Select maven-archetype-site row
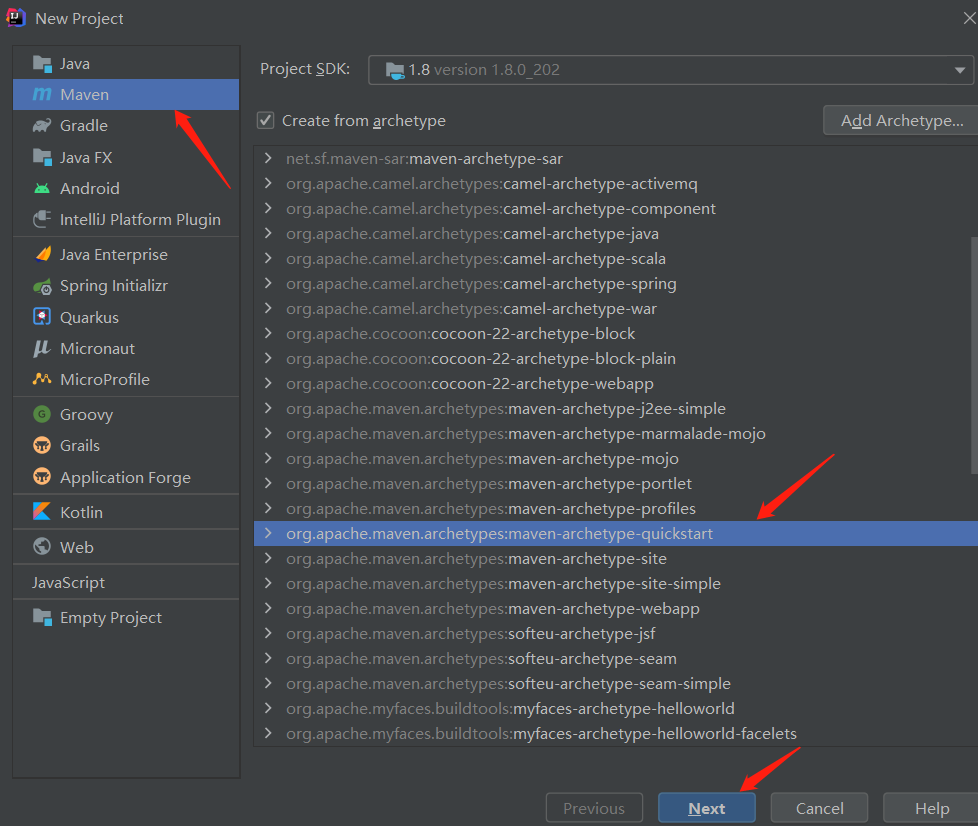 [x=616, y=558]
